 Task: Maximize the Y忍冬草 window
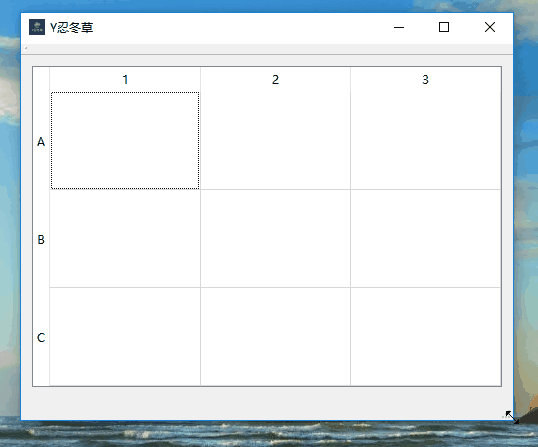[x=444, y=27]
